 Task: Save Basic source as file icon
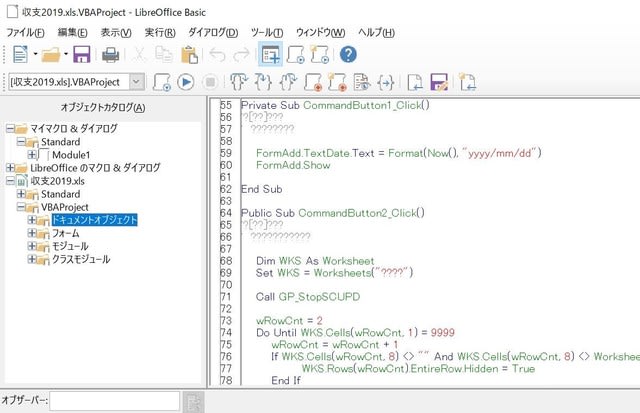(440, 82)
